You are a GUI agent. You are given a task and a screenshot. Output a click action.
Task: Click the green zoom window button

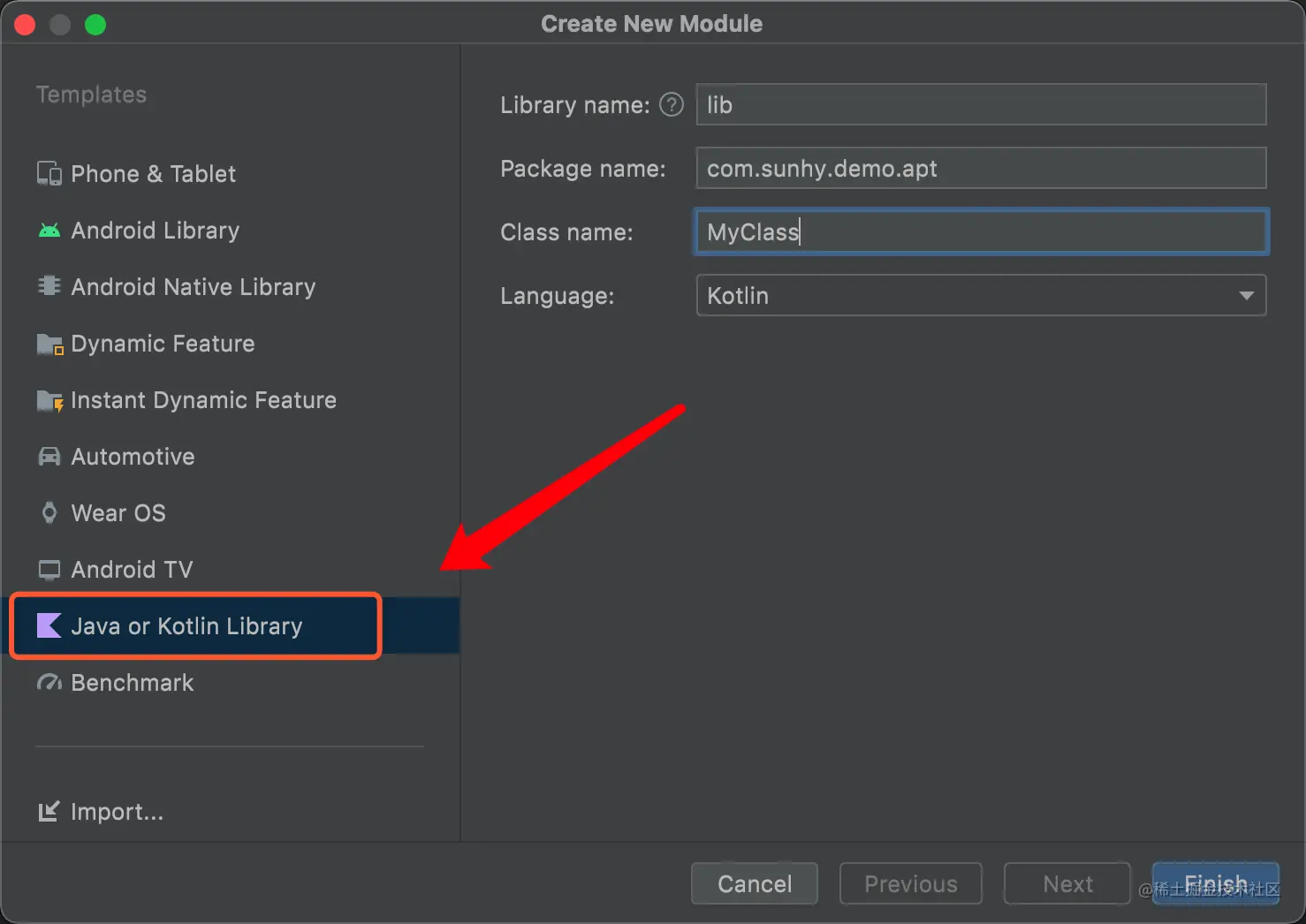[95, 25]
